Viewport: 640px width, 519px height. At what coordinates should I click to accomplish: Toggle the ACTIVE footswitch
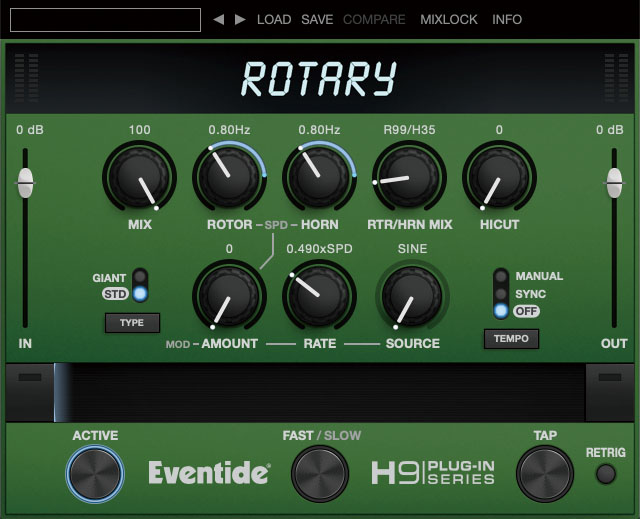click(95, 474)
